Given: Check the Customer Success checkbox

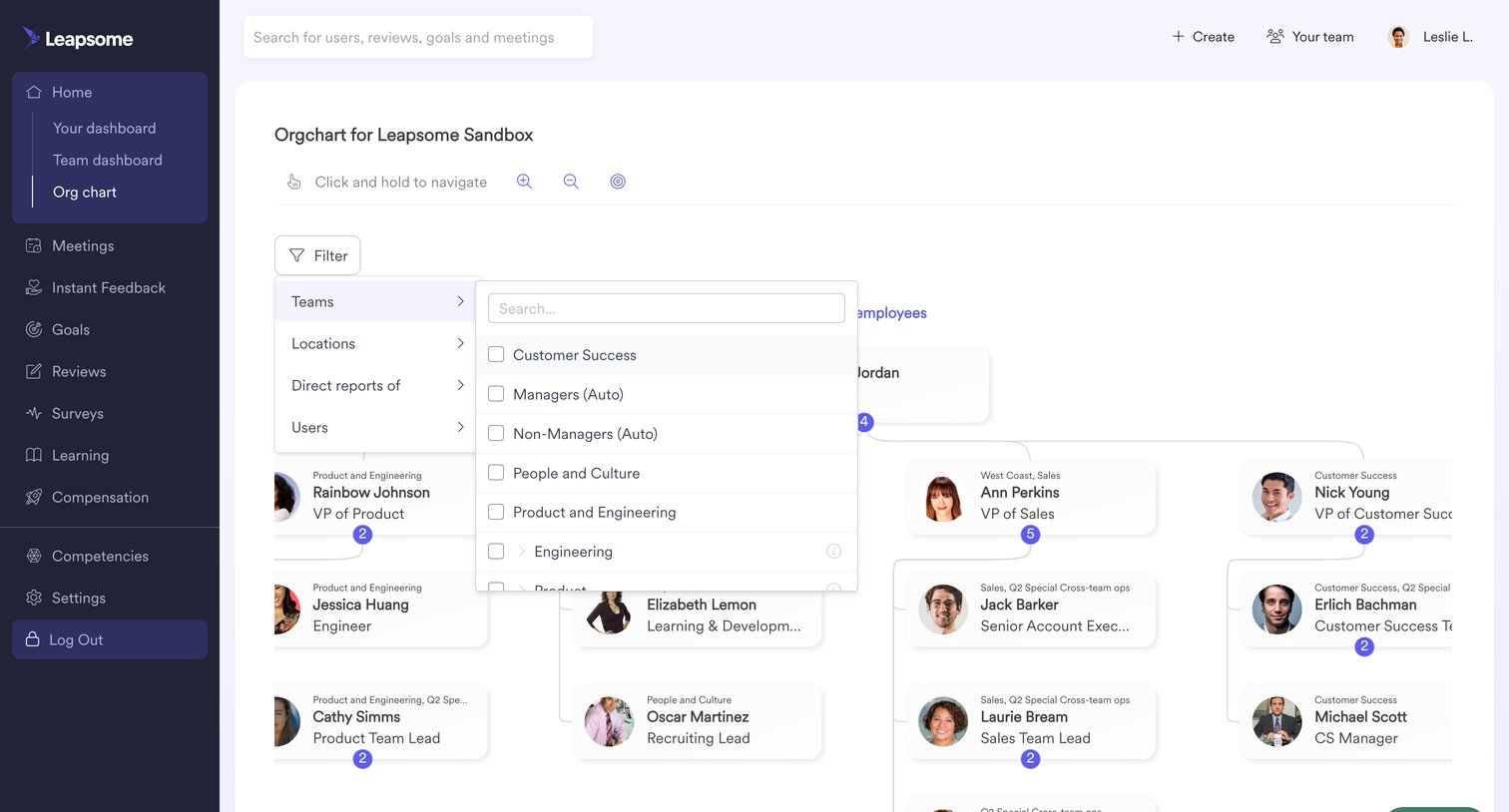Looking at the screenshot, I should click(496, 354).
